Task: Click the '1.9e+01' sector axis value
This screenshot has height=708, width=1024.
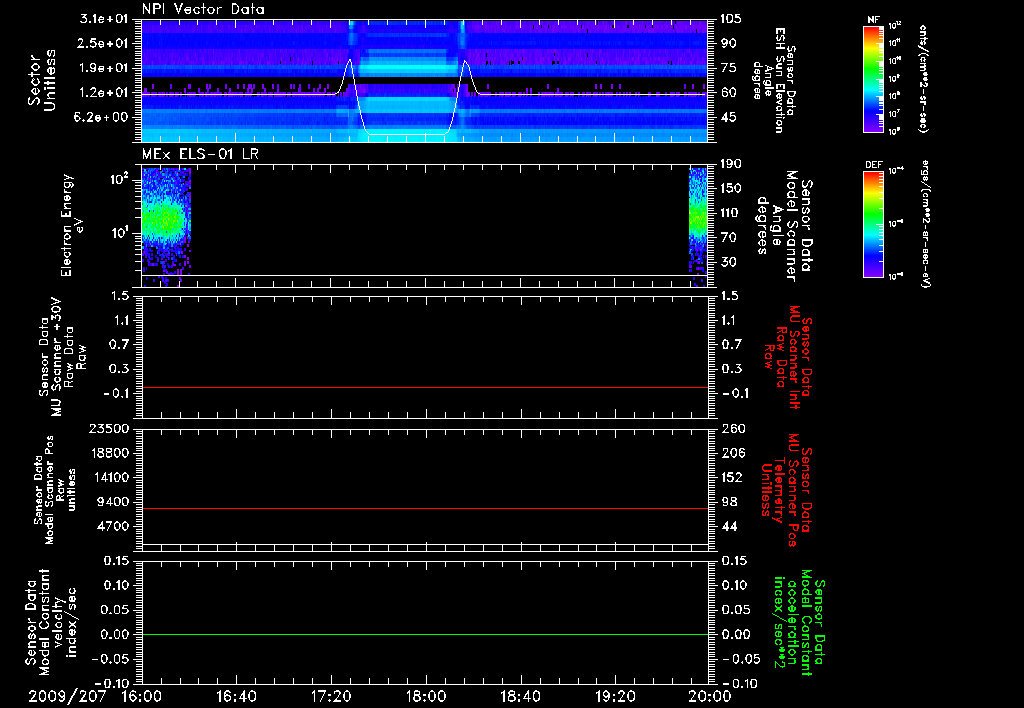Action: [104, 68]
